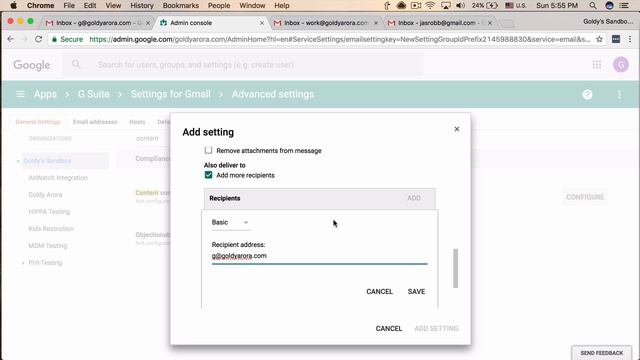Close the Add setting dialog
Screen dimensions: 640x360
click(x=457, y=129)
